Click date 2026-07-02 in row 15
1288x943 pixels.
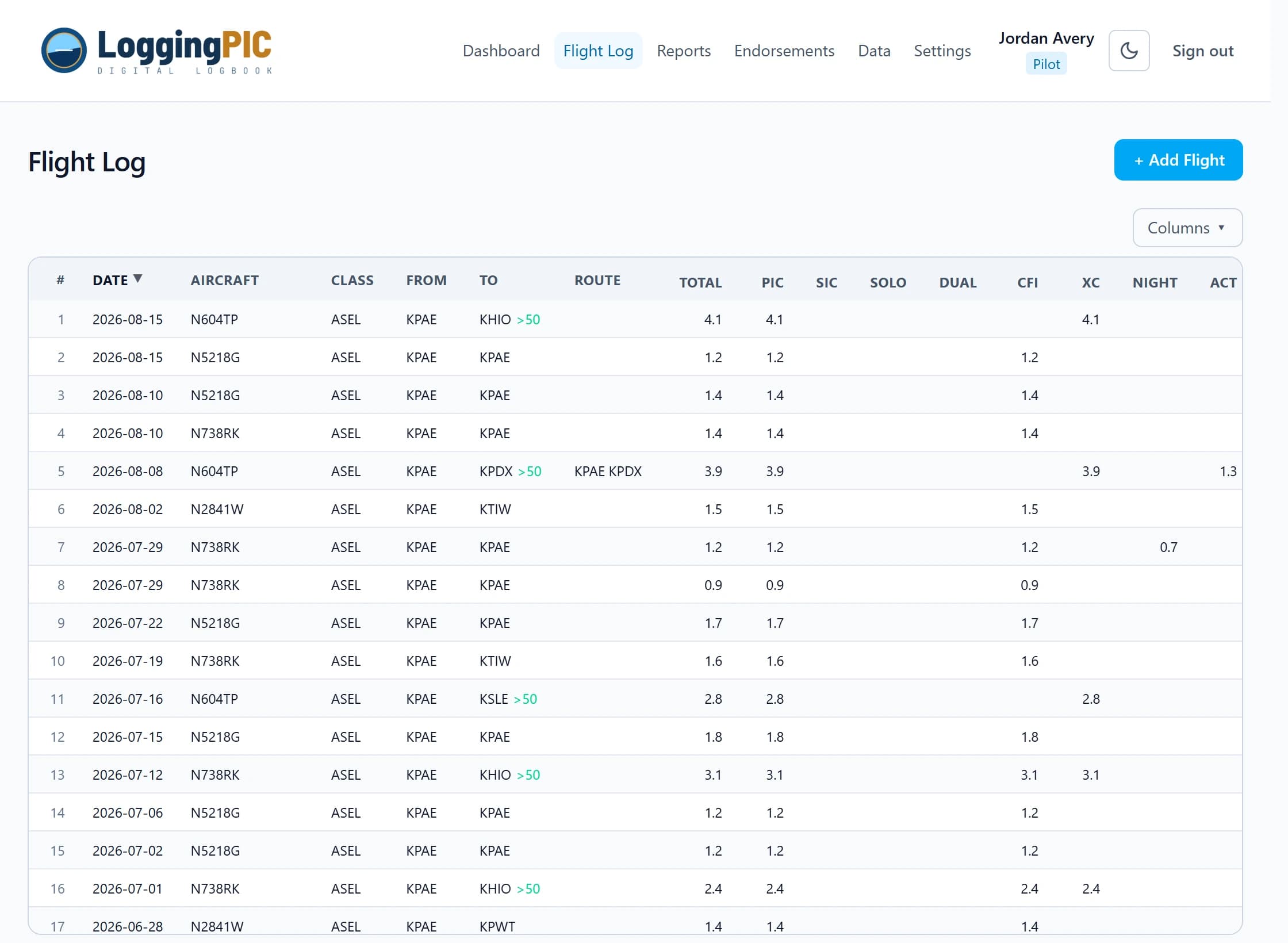click(128, 850)
